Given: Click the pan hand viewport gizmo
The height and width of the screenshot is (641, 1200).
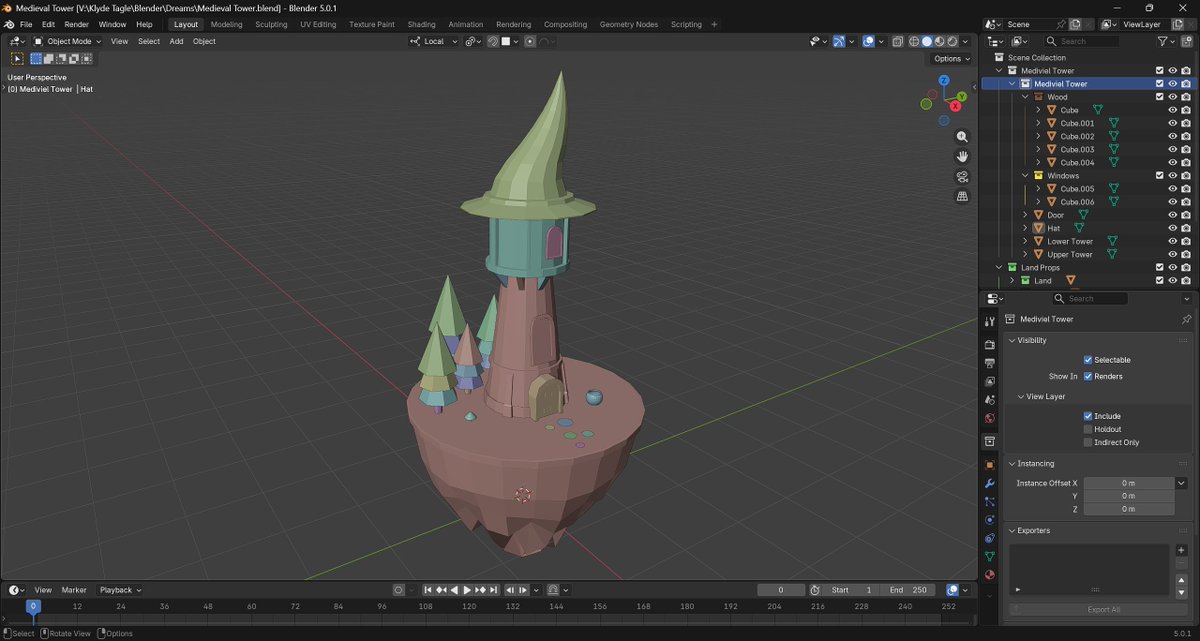Looking at the screenshot, I should pyautogui.click(x=962, y=157).
